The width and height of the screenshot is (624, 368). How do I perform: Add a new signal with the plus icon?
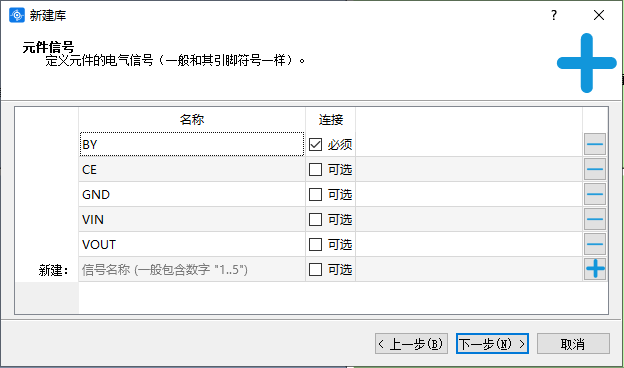coord(595,269)
